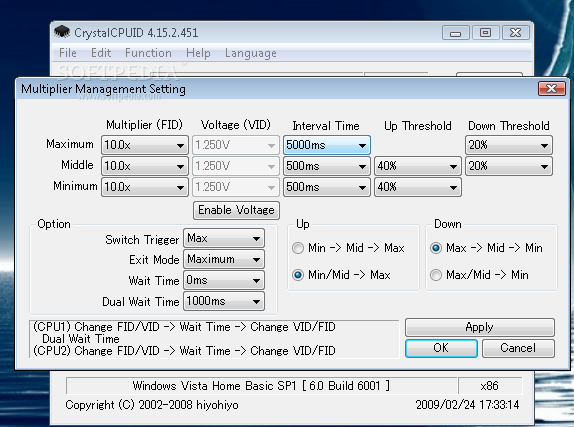Click the 'Dual Wait Time' description line
The image size is (574, 427).
point(81,339)
